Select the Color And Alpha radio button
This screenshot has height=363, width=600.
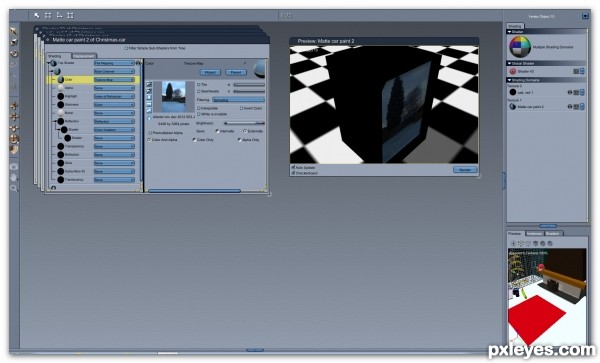(x=150, y=140)
